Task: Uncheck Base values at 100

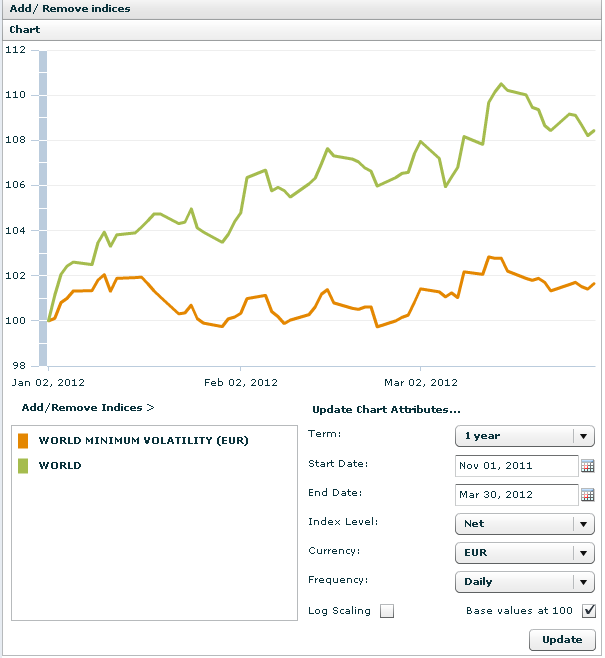Action: [589, 611]
